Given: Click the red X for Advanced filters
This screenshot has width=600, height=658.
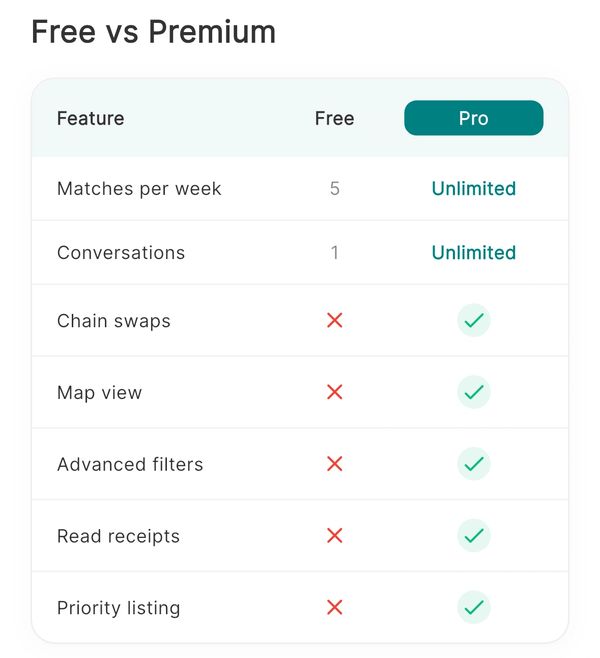Looking at the screenshot, I should [335, 464].
